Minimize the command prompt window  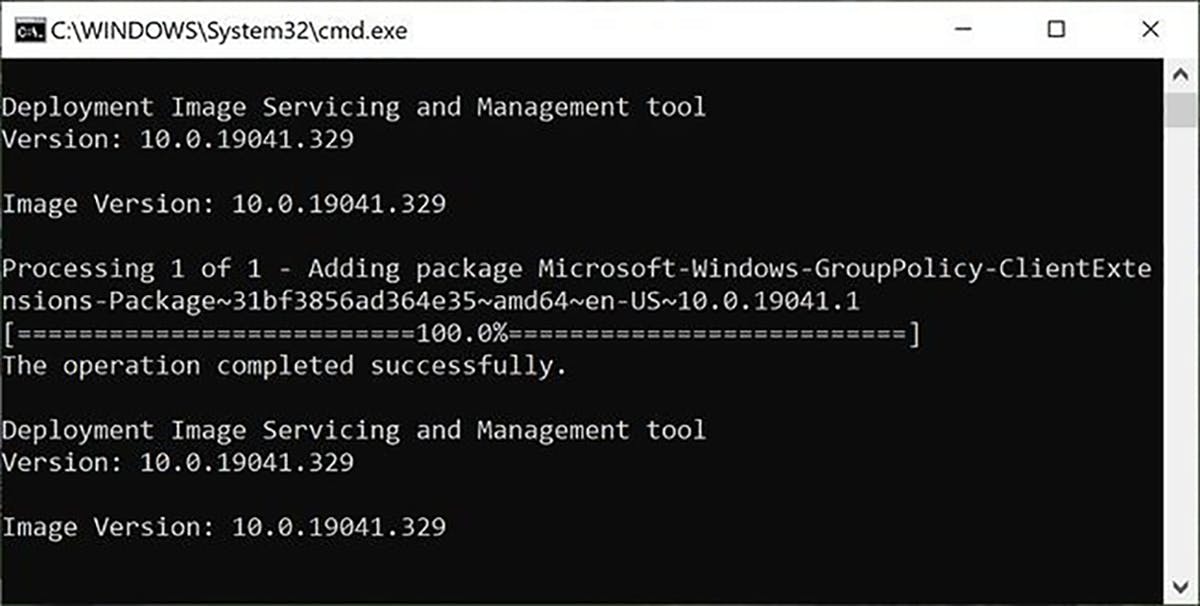point(964,30)
